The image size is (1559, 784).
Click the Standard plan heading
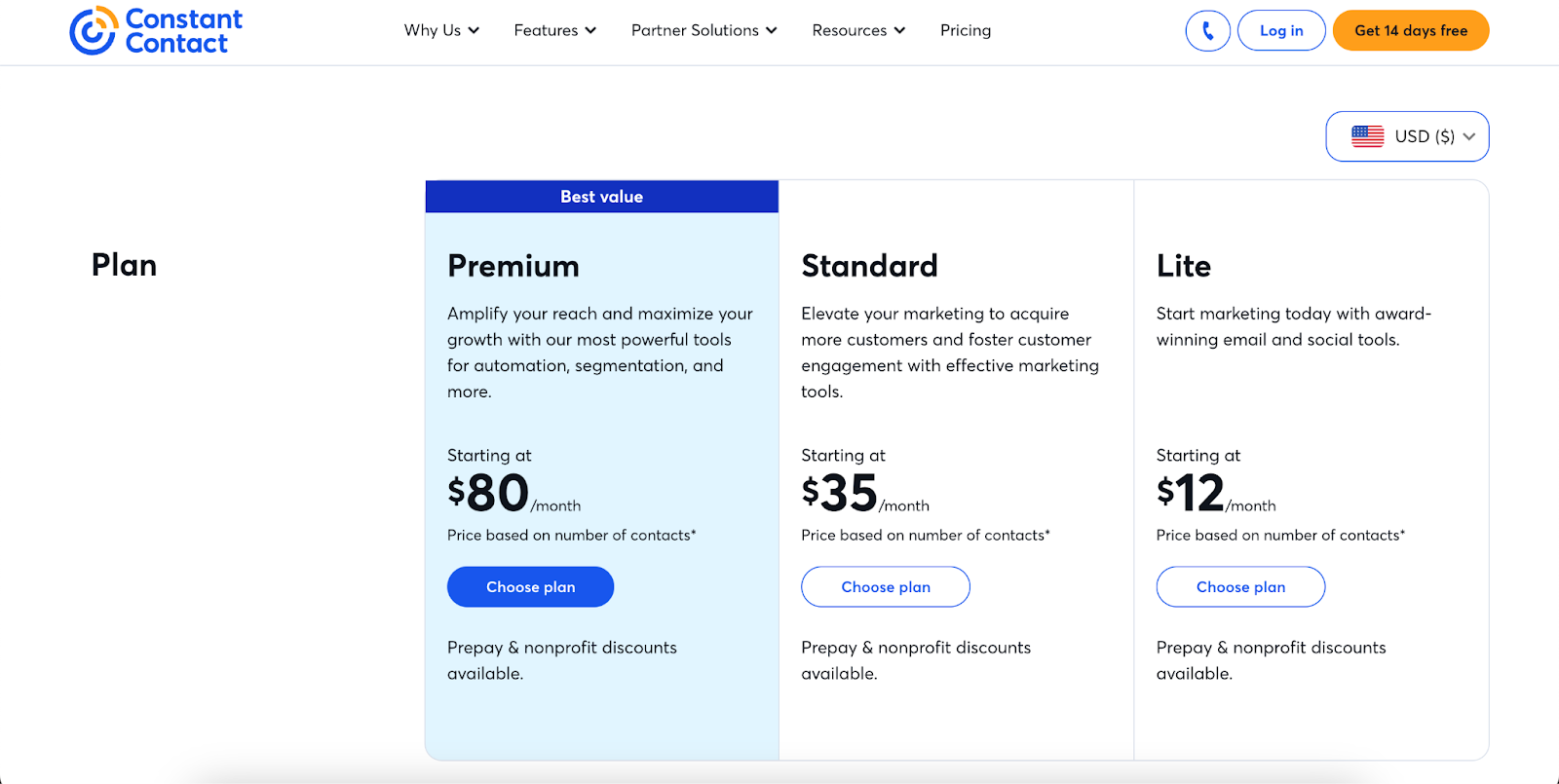(x=869, y=265)
